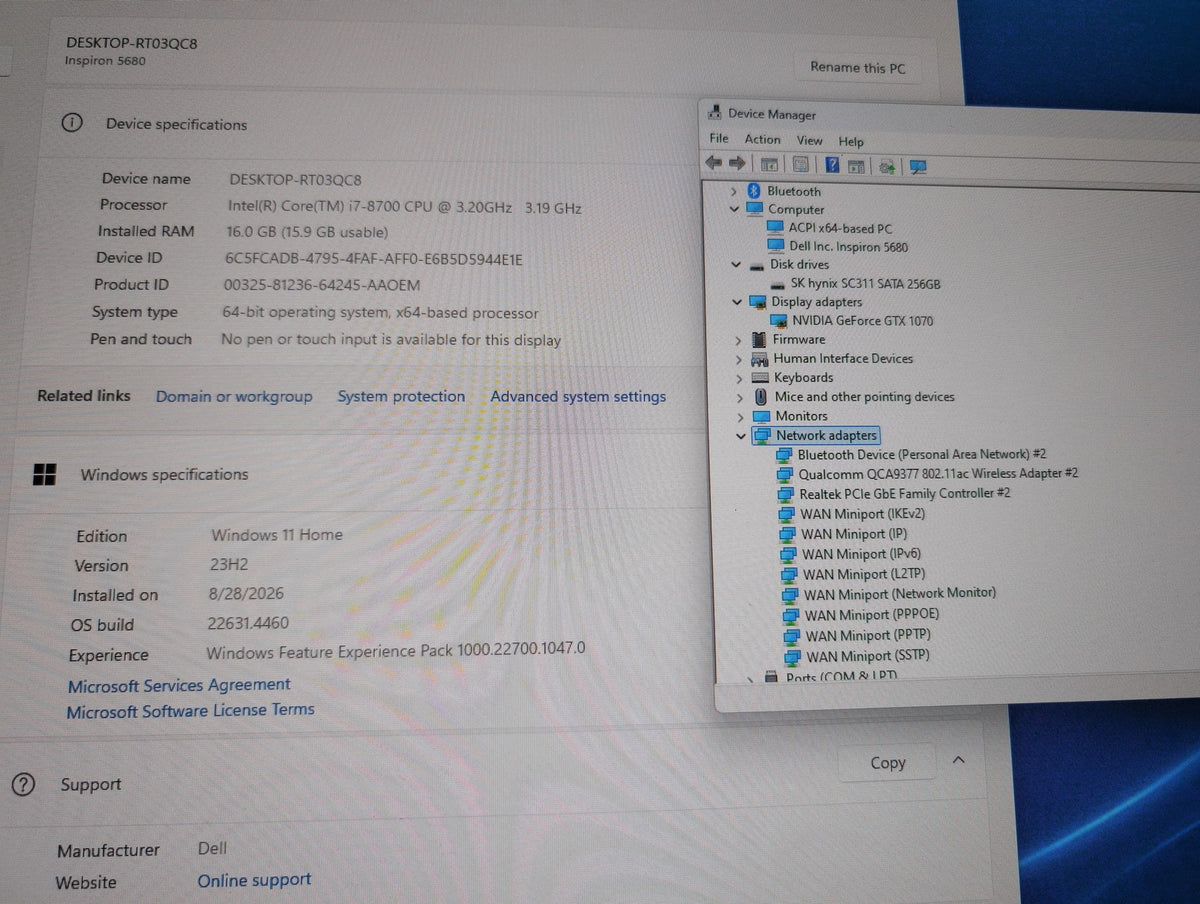The image size is (1200, 904).
Task: Click the Network adapters category icon
Action: [763, 435]
